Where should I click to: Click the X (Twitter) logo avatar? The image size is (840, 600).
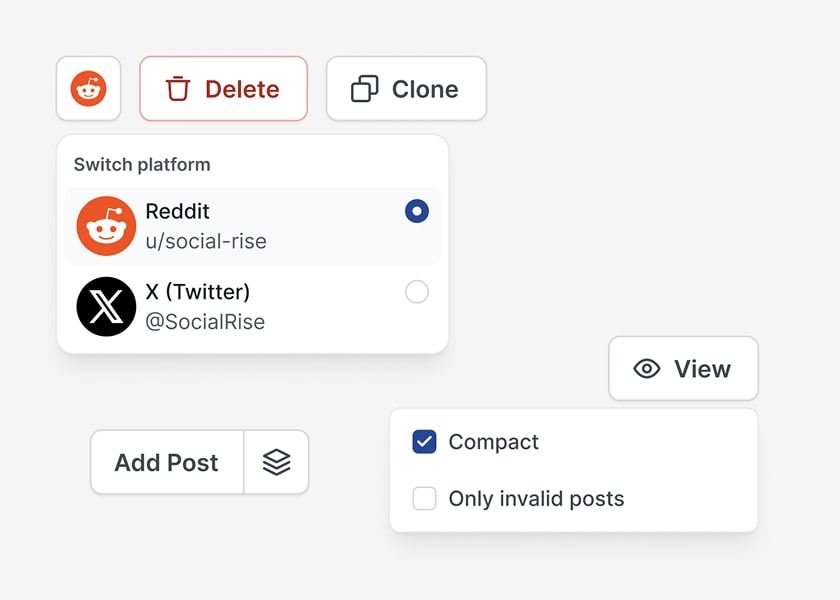pyautogui.click(x=106, y=306)
